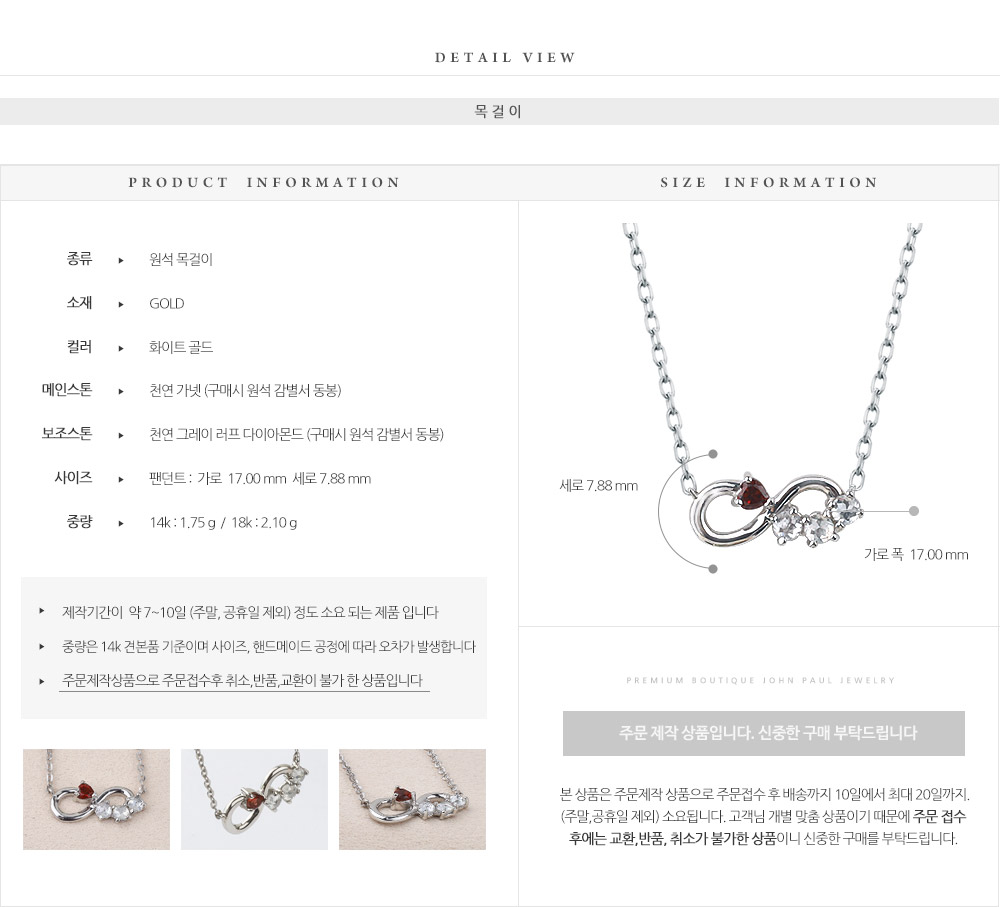Screen dimensions: 1000x907
Task: Click the arrow bullet beside 컬러
Action: coord(121,348)
